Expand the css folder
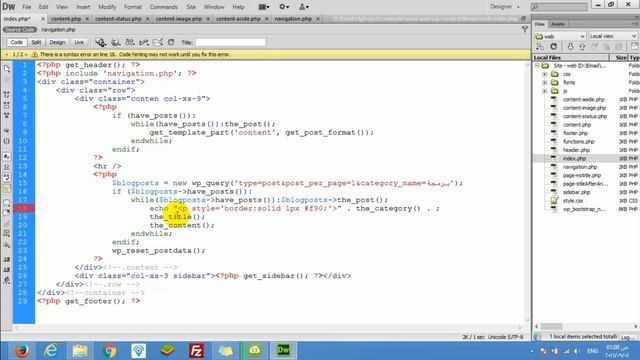The image size is (640, 360). (x=544, y=74)
